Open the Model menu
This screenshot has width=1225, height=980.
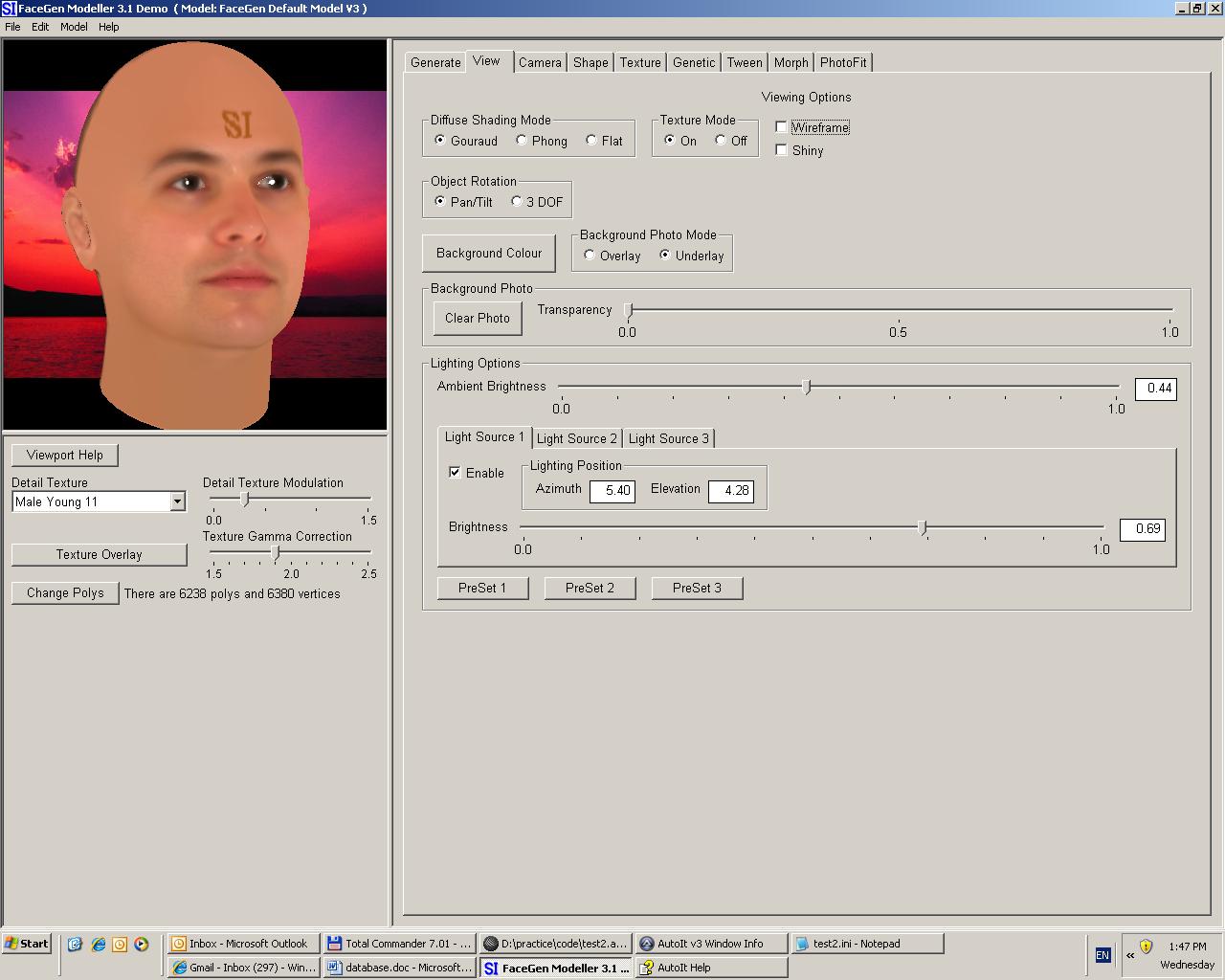coord(74,27)
